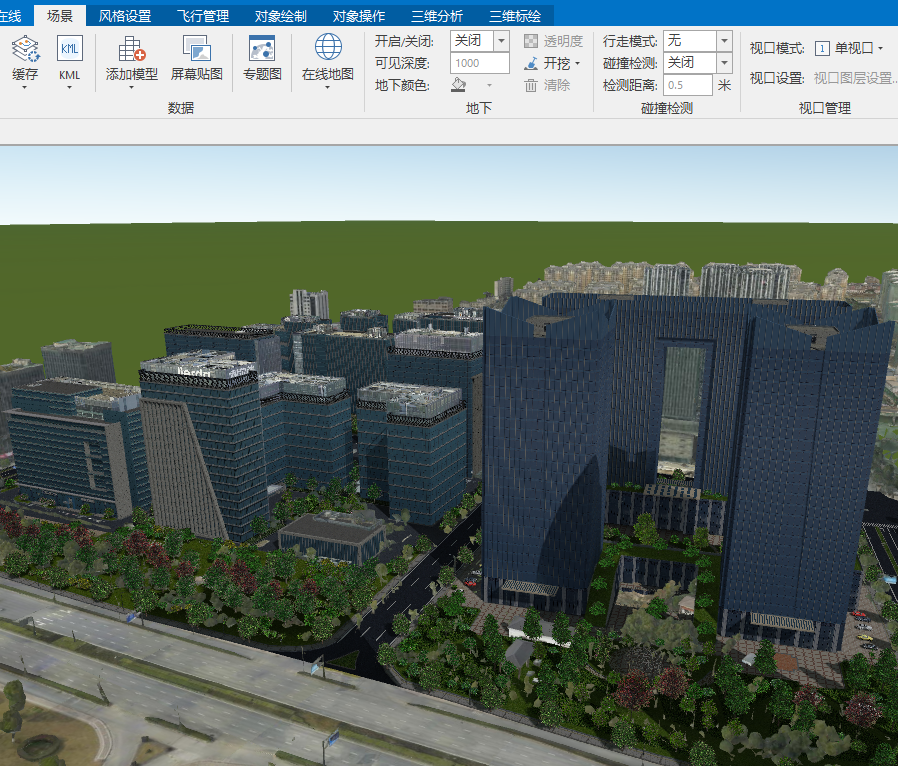Click the 在线地图 globe icon
Image resolution: width=898 pixels, height=766 pixels.
click(x=328, y=47)
